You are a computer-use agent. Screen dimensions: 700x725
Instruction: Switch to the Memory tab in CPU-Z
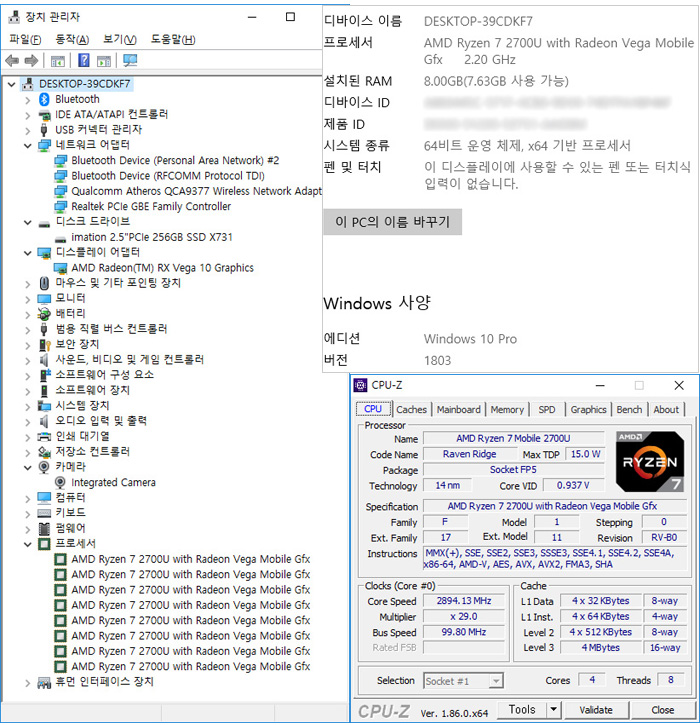(507, 410)
